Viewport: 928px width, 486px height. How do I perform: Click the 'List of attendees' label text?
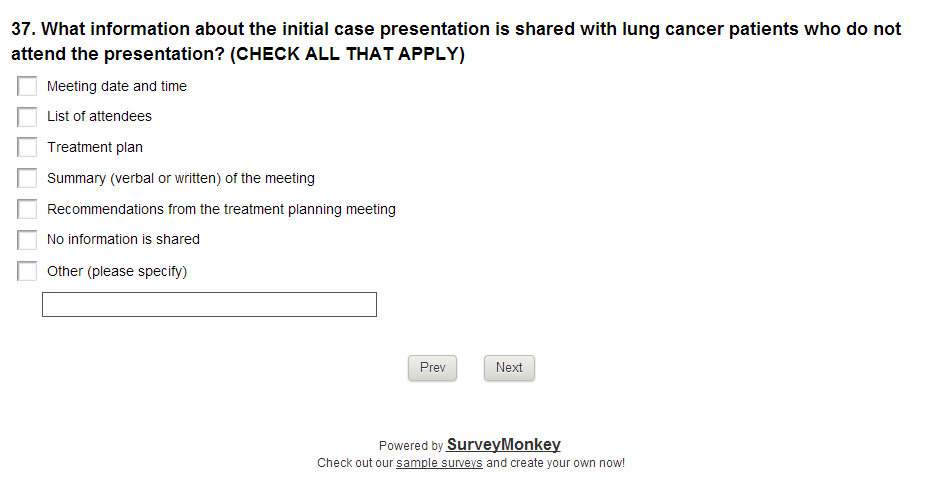(x=99, y=117)
